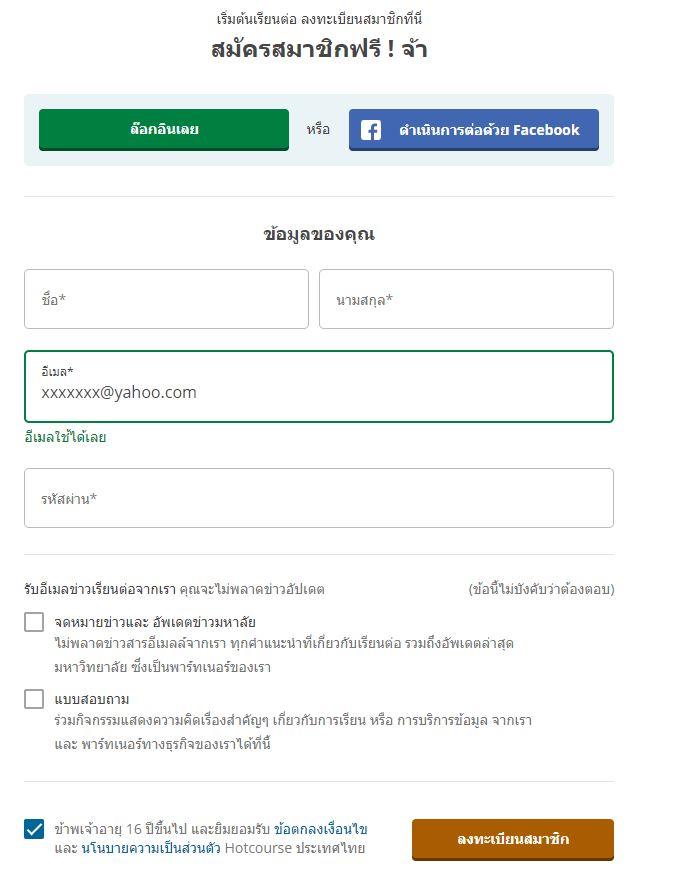Click the รหัสผ่าน password field
This screenshot has width=677, height=880.
[319, 498]
